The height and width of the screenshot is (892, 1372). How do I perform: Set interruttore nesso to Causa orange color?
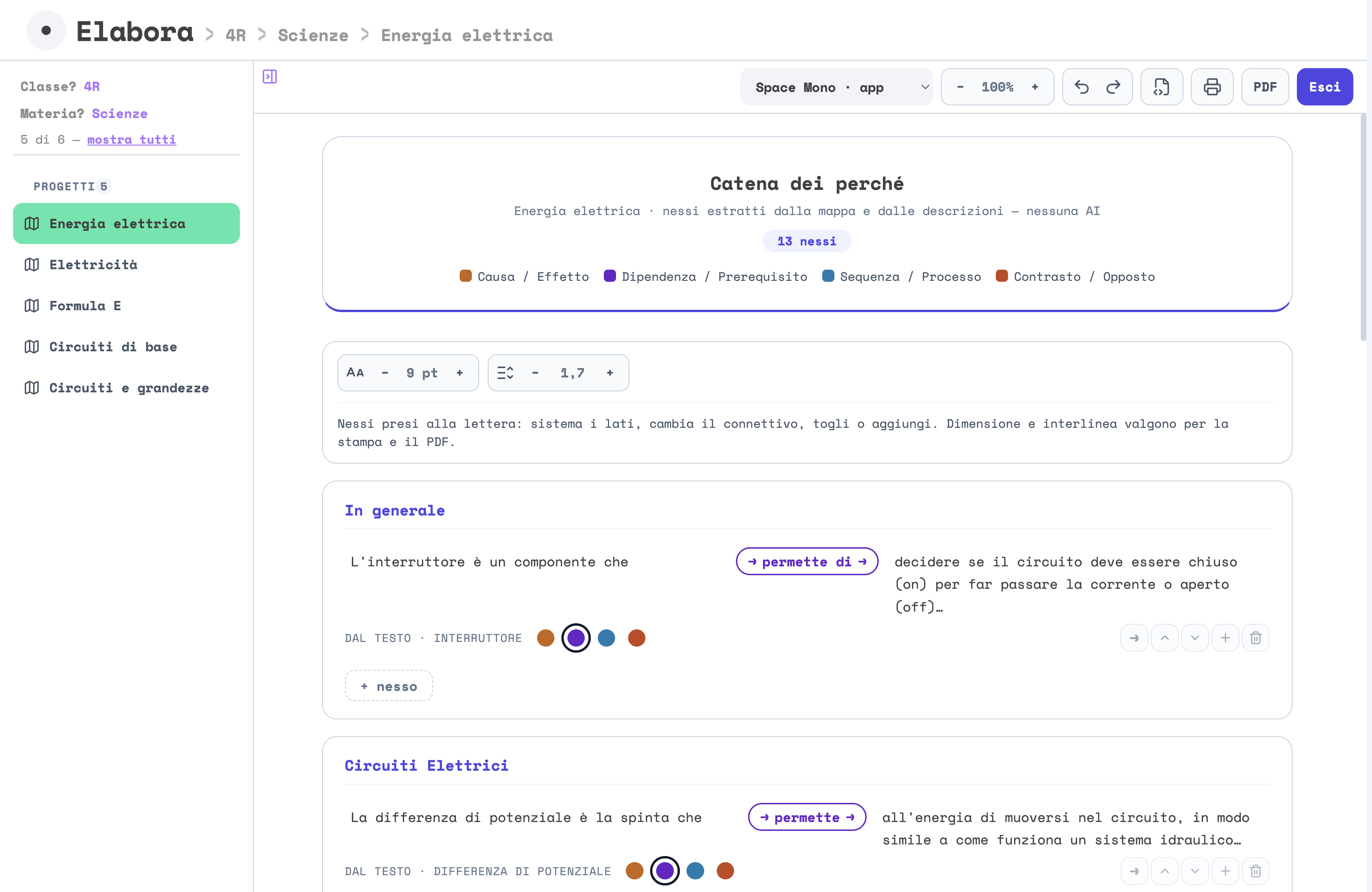pos(546,638)
